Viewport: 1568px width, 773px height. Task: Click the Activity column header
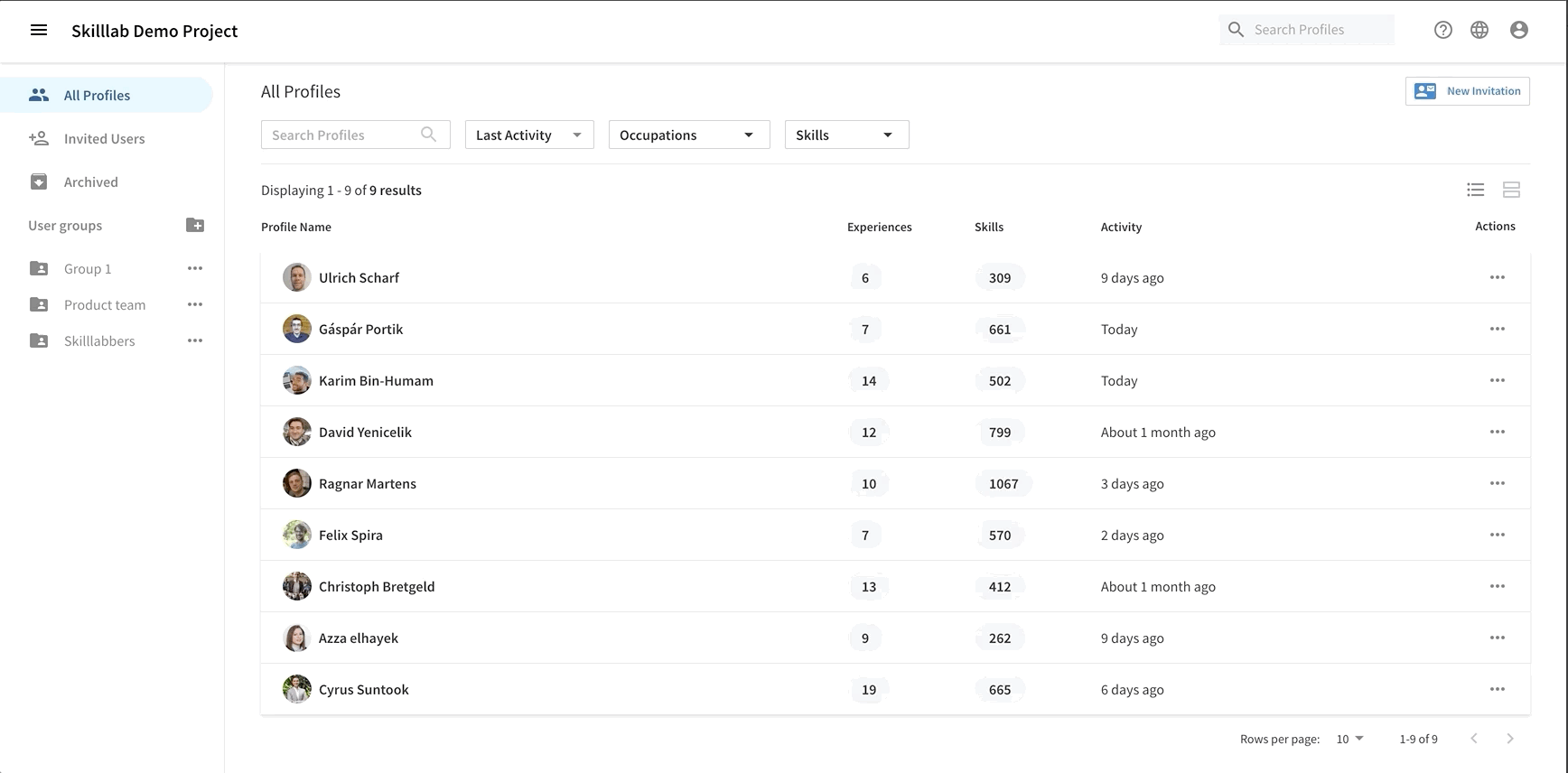pyautogui.click(x=1121, y=227)
